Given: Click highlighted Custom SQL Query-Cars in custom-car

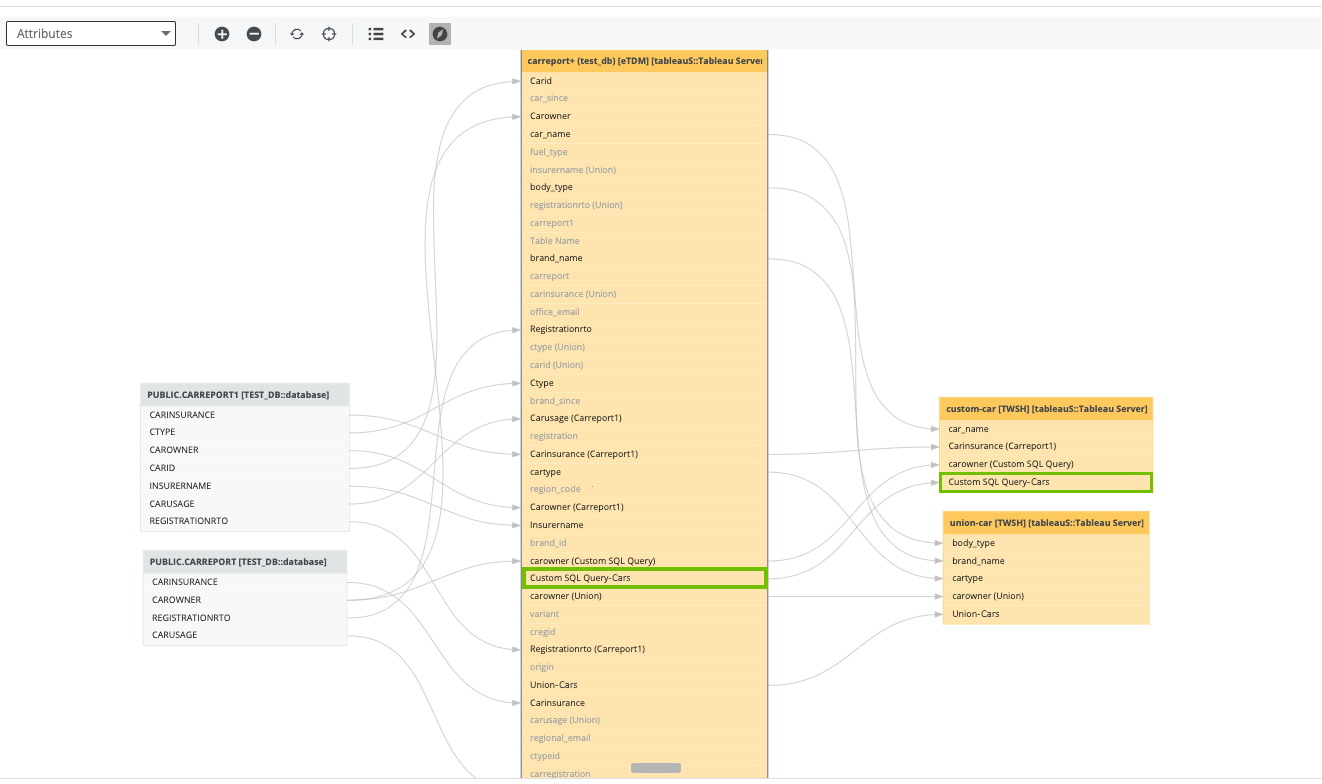Looking at the screenshot, I should 1047,482.
